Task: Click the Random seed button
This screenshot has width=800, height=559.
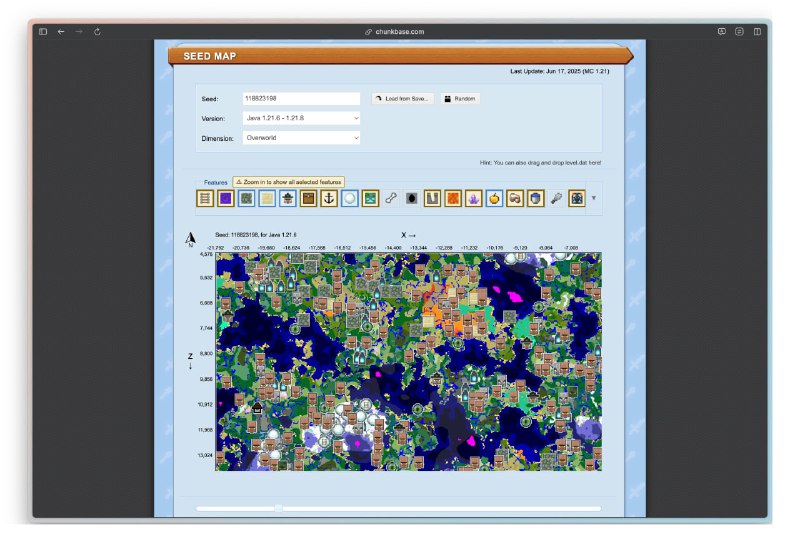Action: 460,99
